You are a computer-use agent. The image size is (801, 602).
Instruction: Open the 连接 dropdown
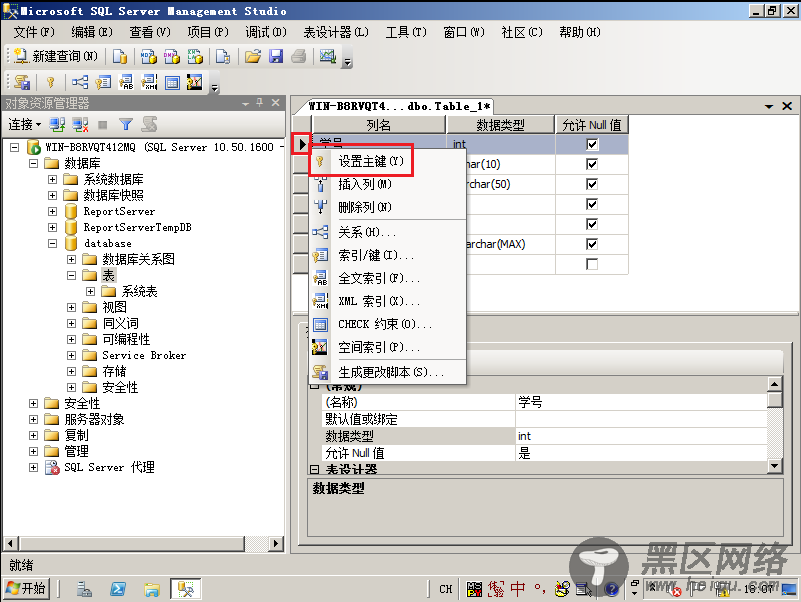(25, 124)
